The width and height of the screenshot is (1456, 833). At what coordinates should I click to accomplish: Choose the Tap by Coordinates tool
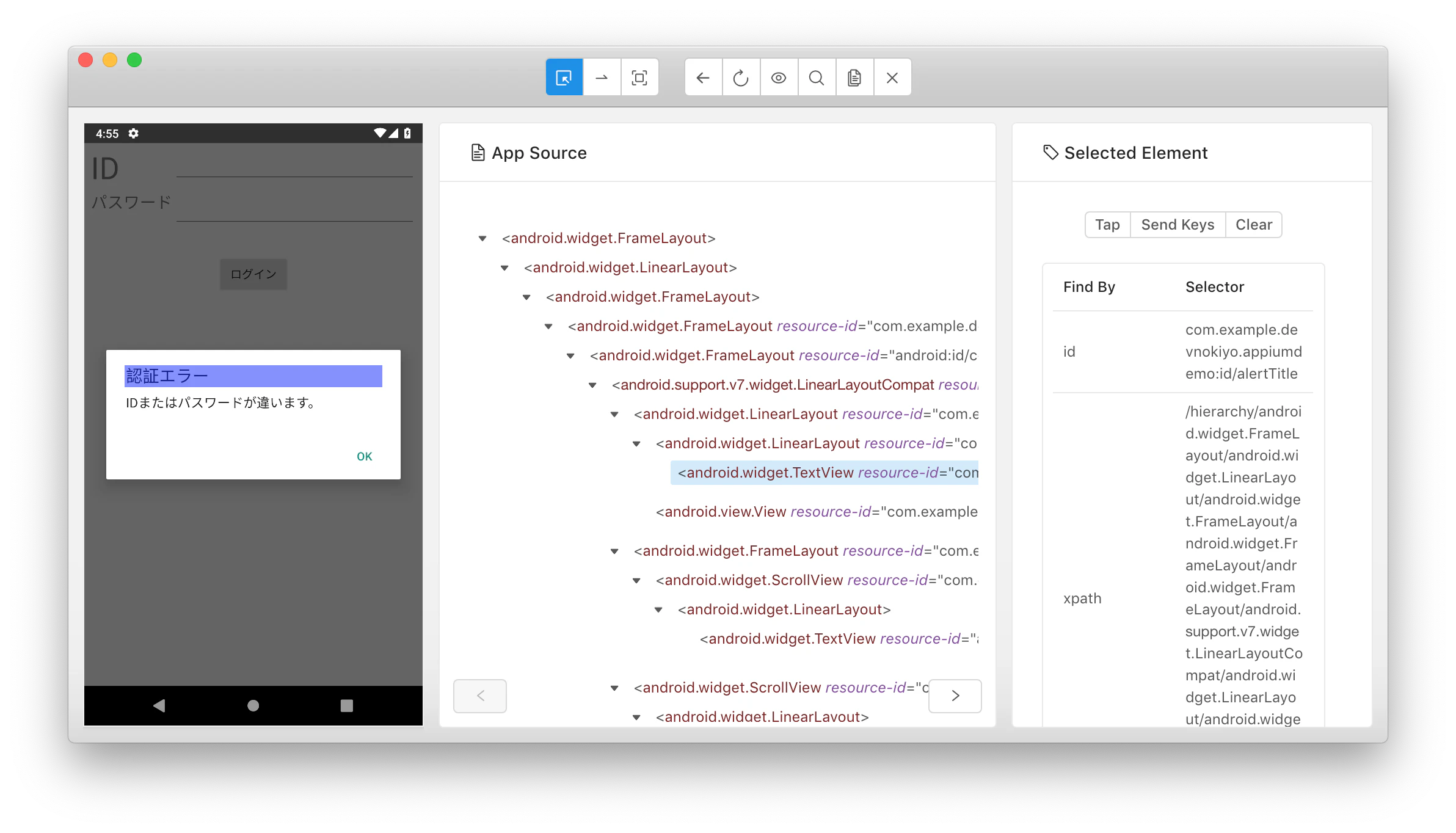click(x=639, y=78)
